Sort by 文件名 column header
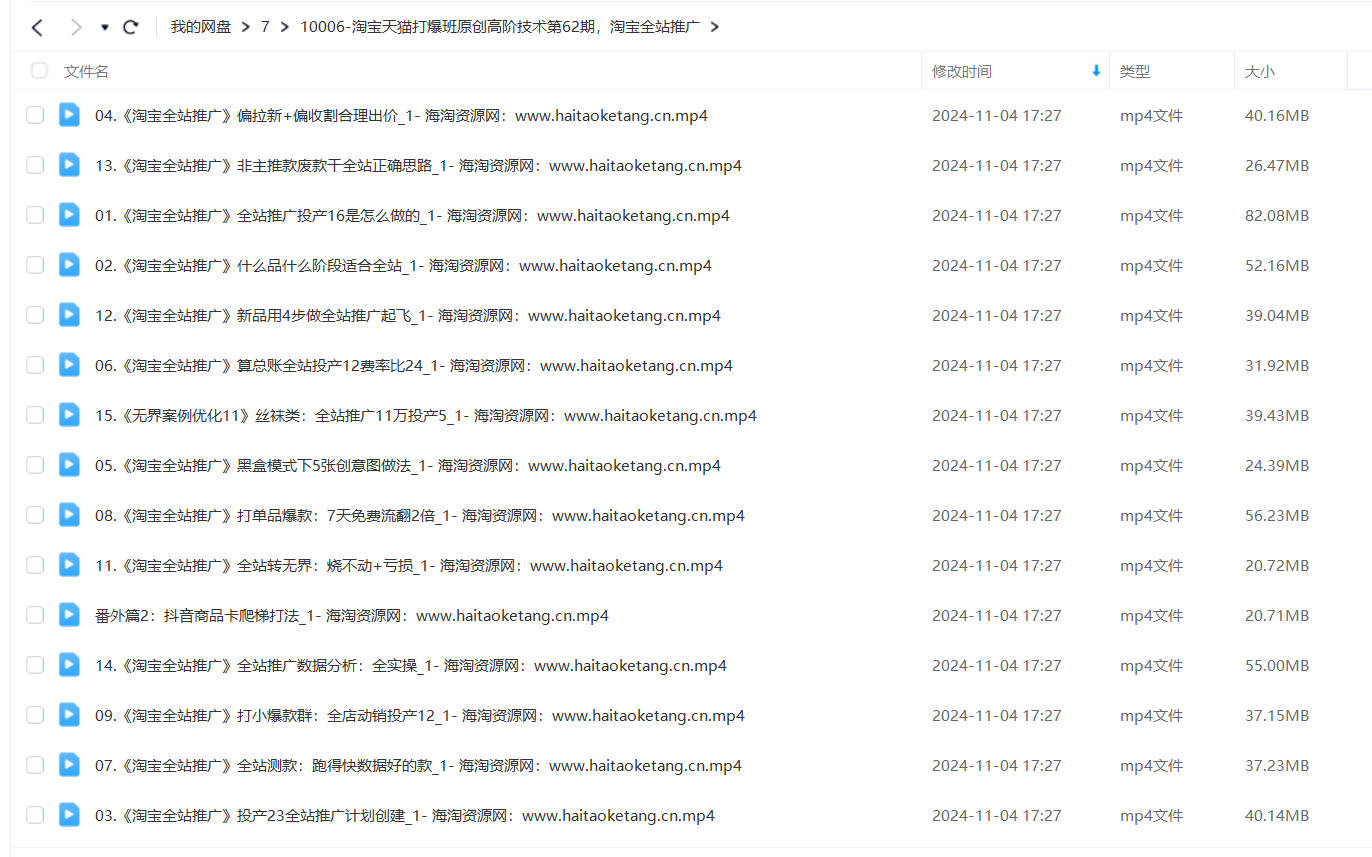Image resolution: width=1372 pixels, height=857 pixels. point(86,72)
